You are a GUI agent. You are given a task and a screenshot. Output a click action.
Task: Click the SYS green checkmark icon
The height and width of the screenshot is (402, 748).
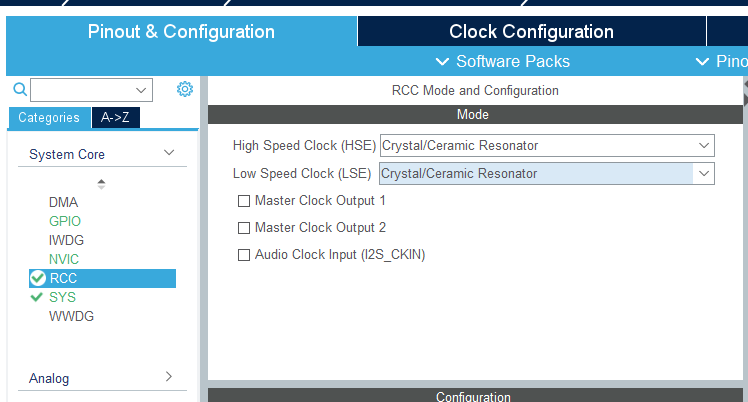(x=37, y=297)
